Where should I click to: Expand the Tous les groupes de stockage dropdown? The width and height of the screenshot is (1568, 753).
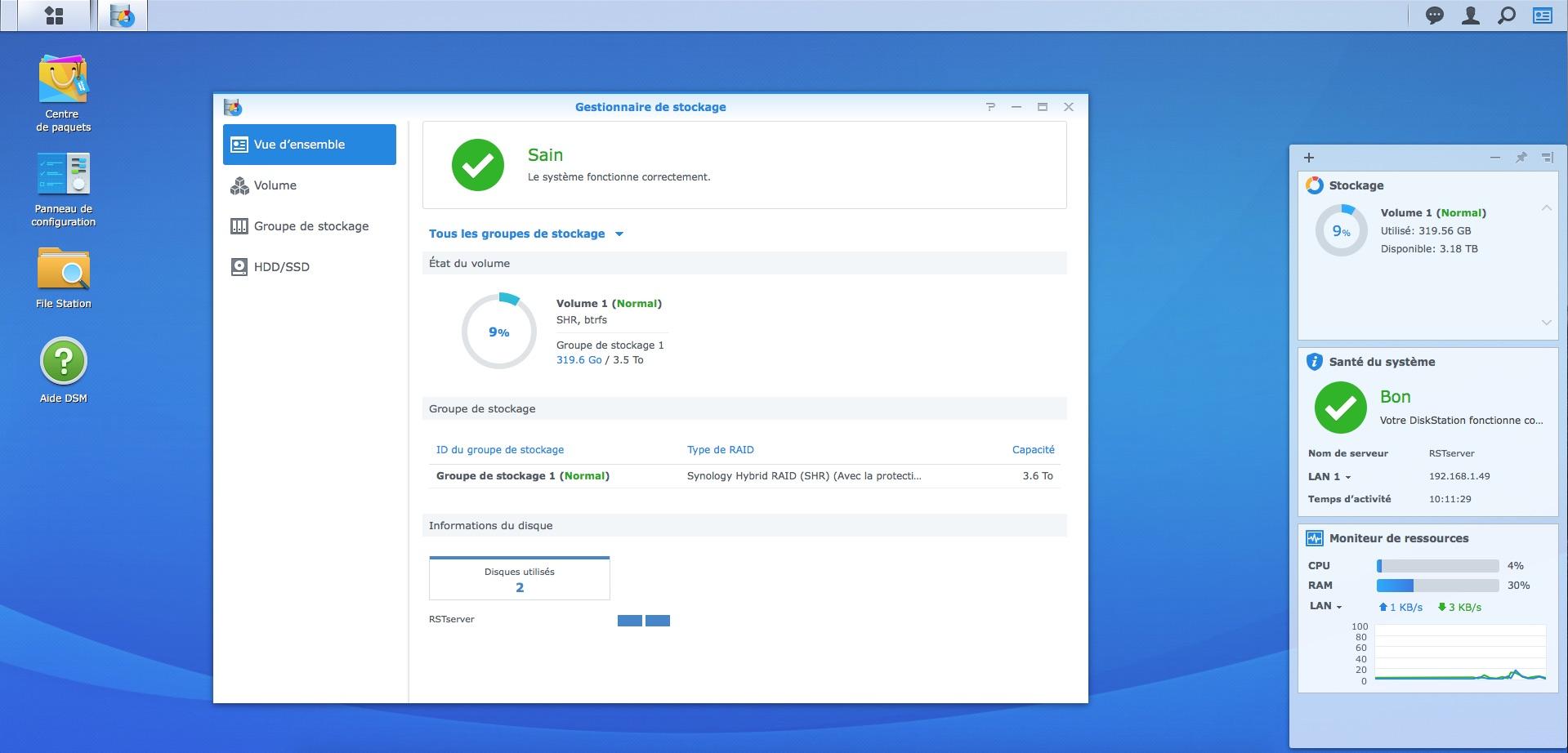click(526, 234)
